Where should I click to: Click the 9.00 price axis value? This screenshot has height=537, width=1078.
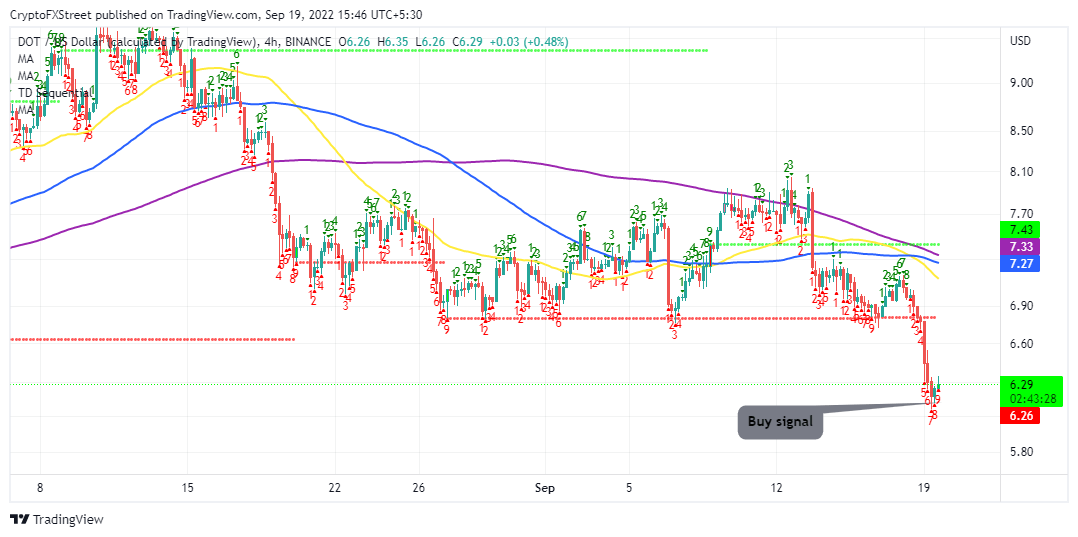pos(1020,83)
